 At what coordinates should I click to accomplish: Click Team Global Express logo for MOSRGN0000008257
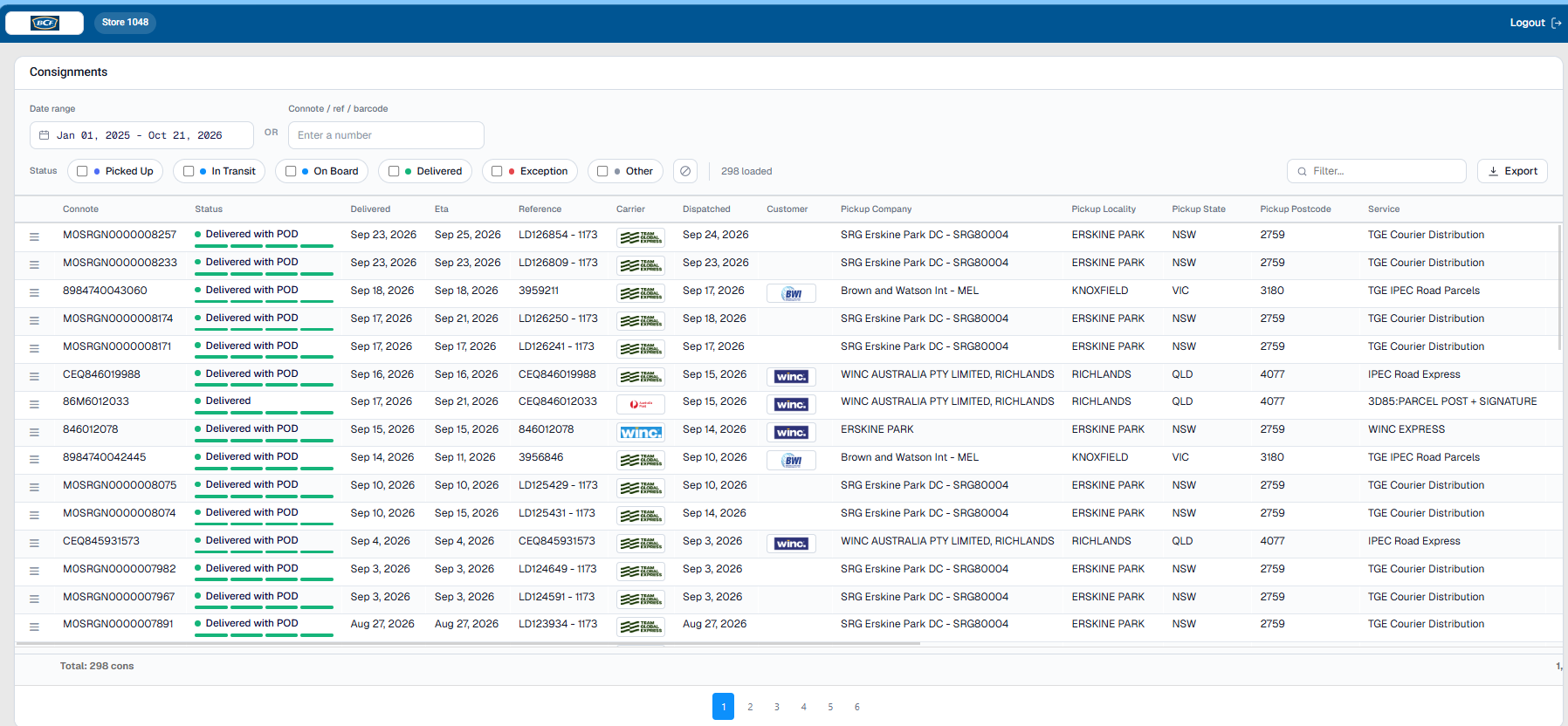pos(641,237)
